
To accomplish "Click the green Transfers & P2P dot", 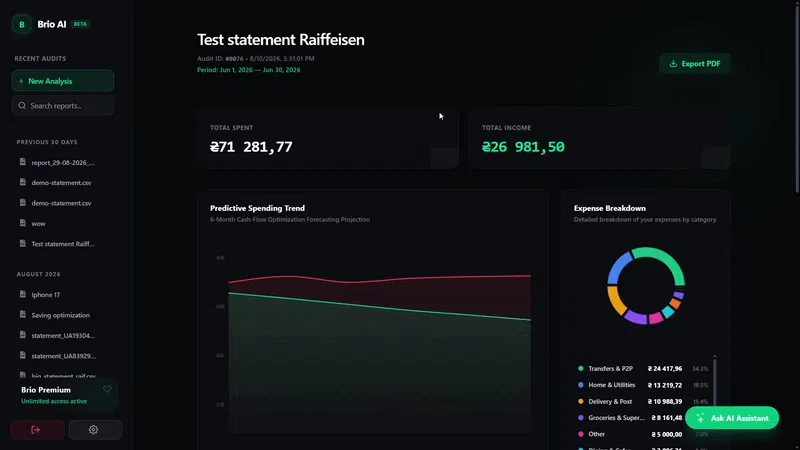I will 581,368.
